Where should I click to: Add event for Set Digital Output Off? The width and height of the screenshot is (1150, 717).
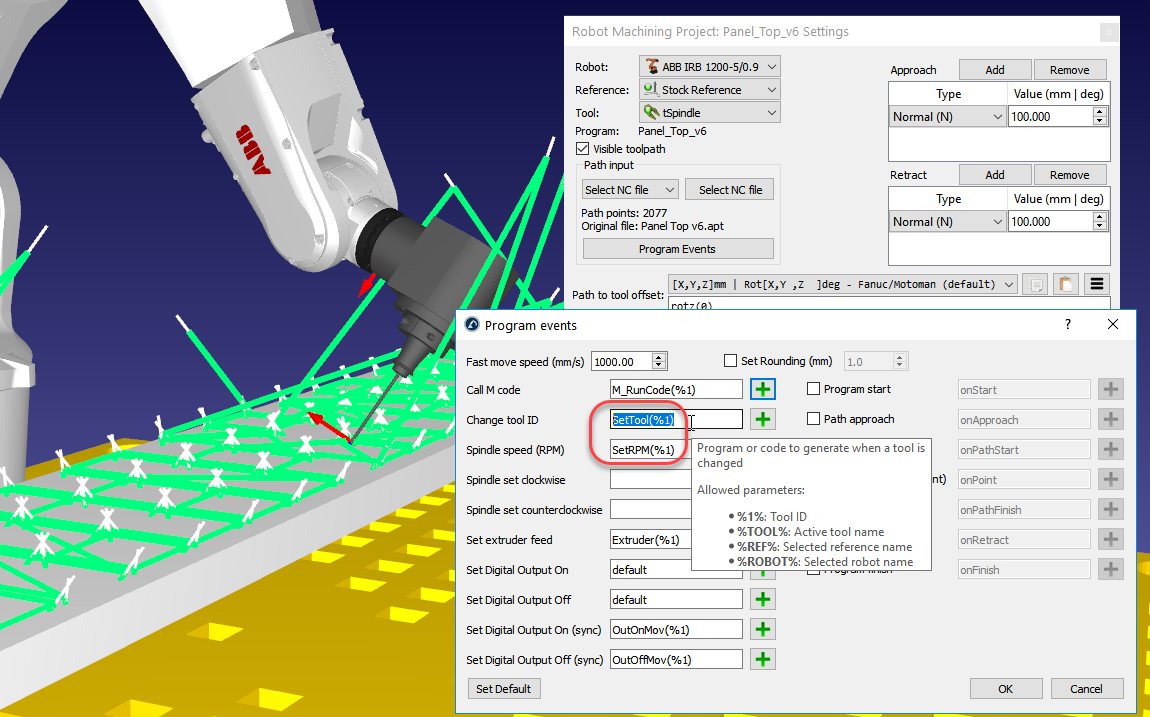763,600
